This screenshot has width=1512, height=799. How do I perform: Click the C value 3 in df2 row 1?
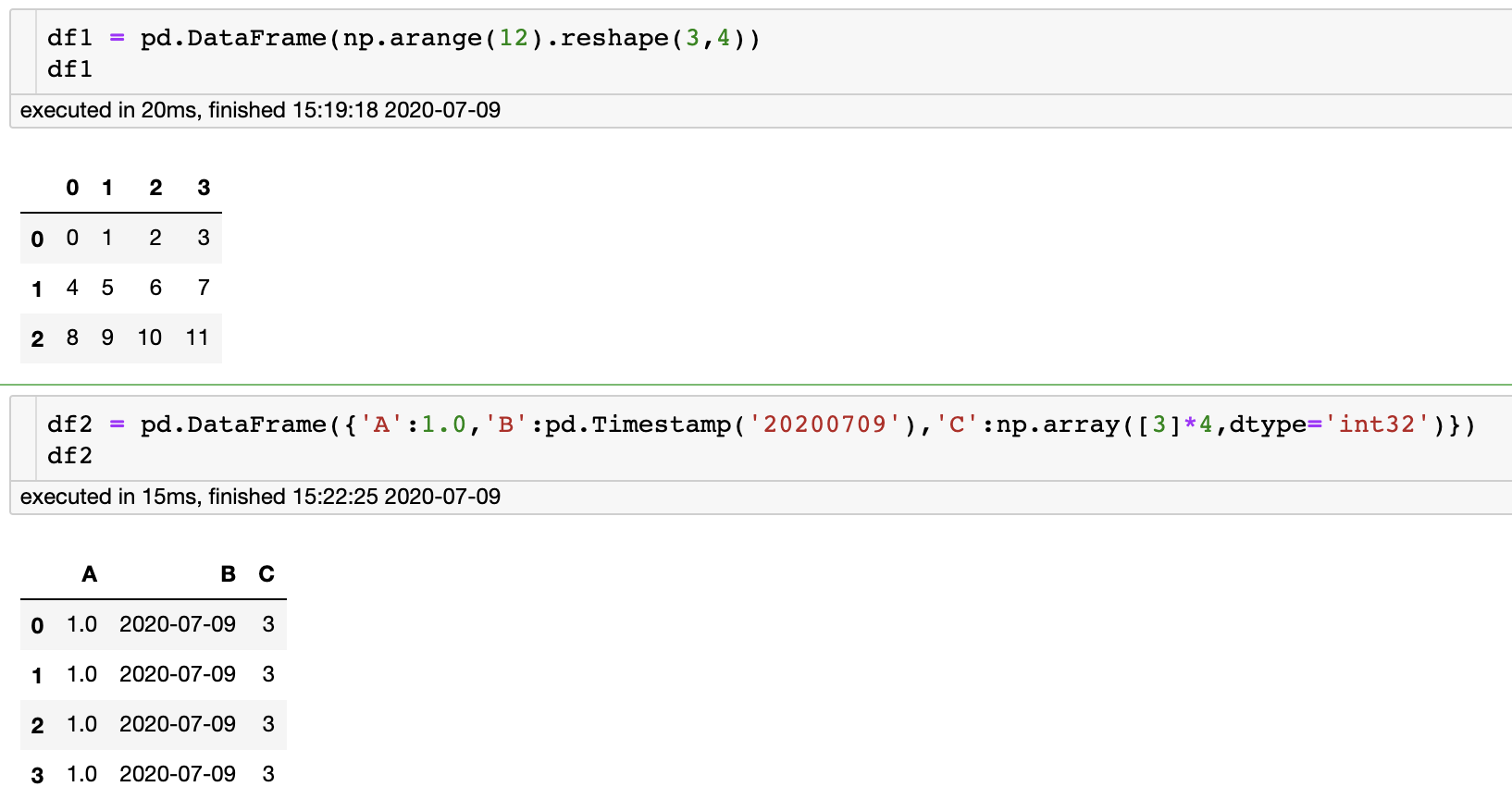268,674
